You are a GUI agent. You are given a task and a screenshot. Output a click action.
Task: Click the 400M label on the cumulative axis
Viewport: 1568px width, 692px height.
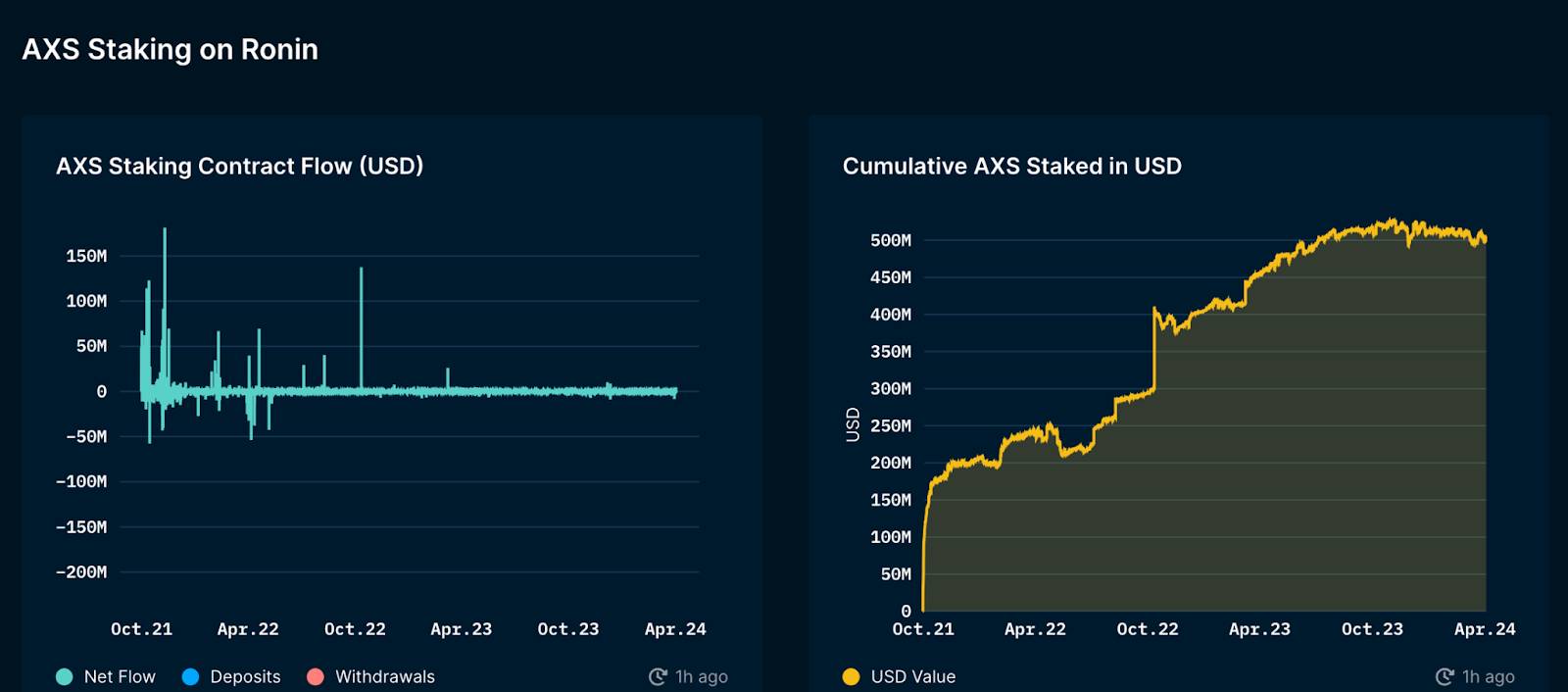891,316
